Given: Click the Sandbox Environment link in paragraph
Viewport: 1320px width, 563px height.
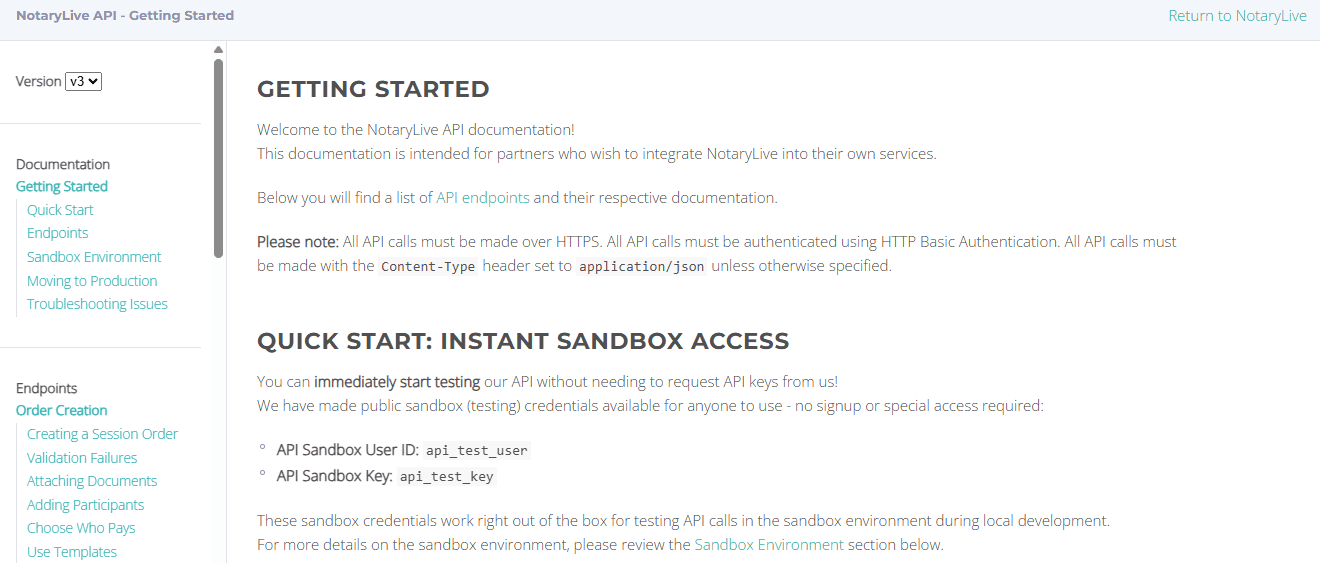Looking at the screenshot, I should click(769, 545).
